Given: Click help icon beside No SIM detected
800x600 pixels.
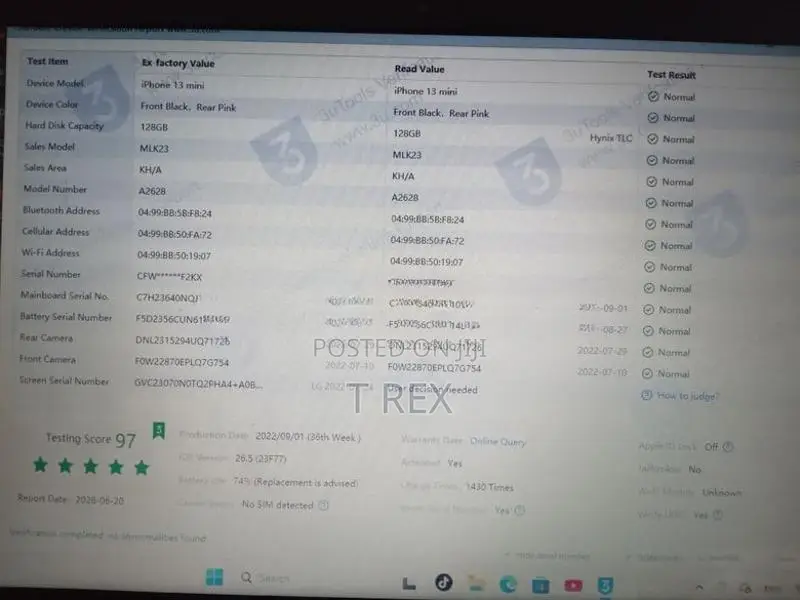Looking at the screenshot, I should 323,505.
